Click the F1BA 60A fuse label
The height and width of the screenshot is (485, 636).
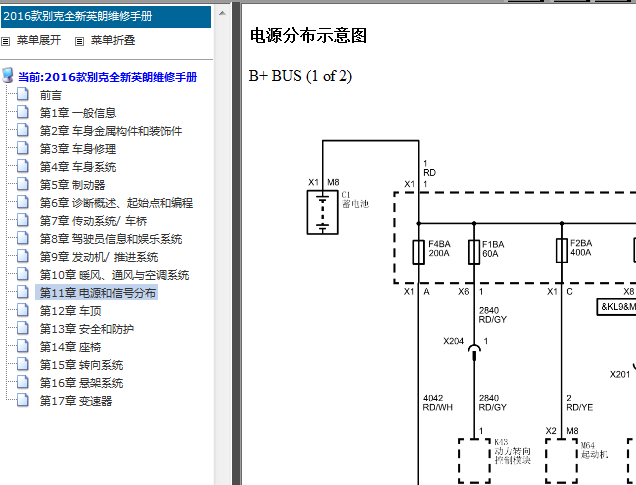point(493,249)
